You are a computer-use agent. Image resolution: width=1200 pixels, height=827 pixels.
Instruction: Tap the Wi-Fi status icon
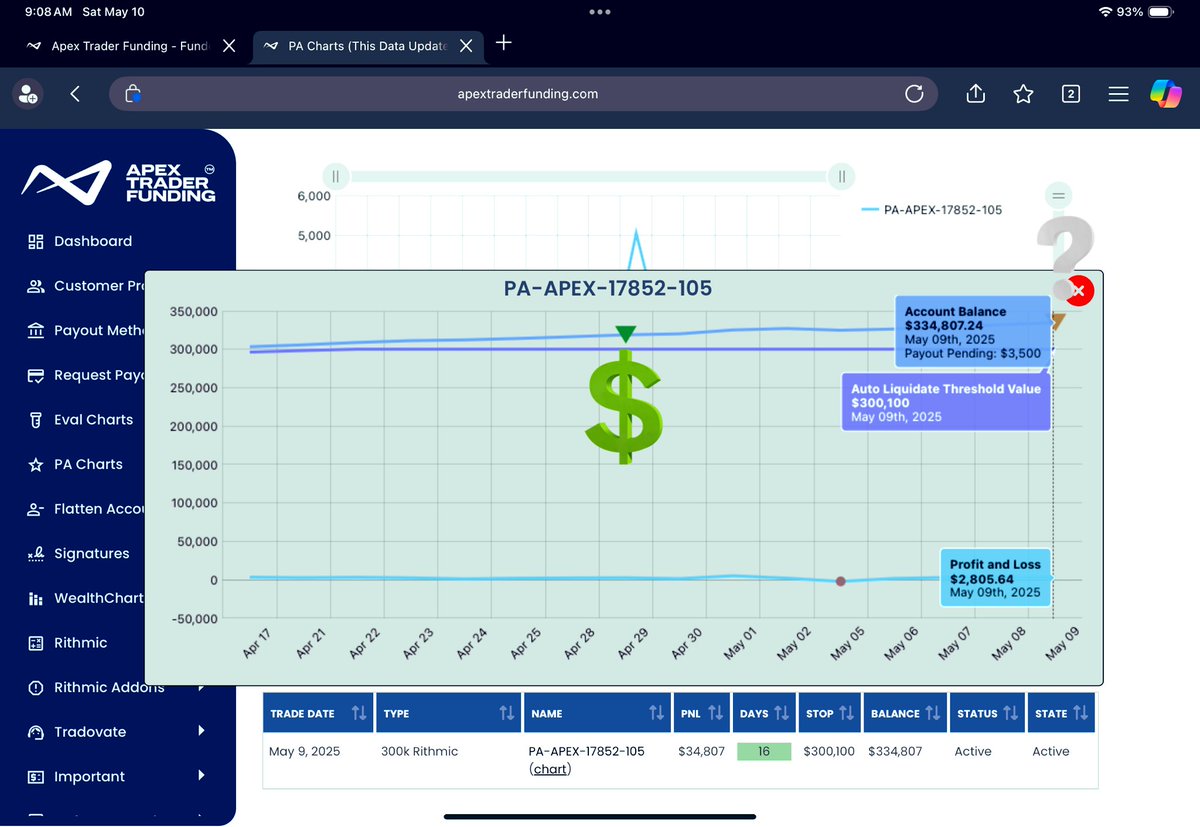(1105, 12)
